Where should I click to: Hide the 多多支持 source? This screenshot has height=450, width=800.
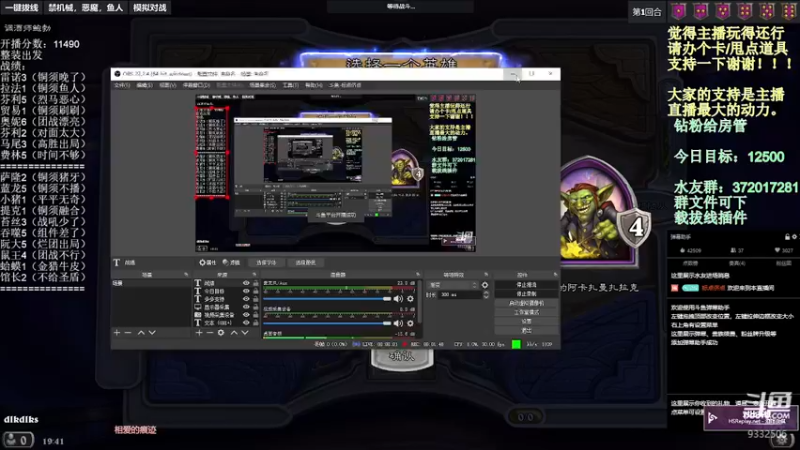pos(246,299)
